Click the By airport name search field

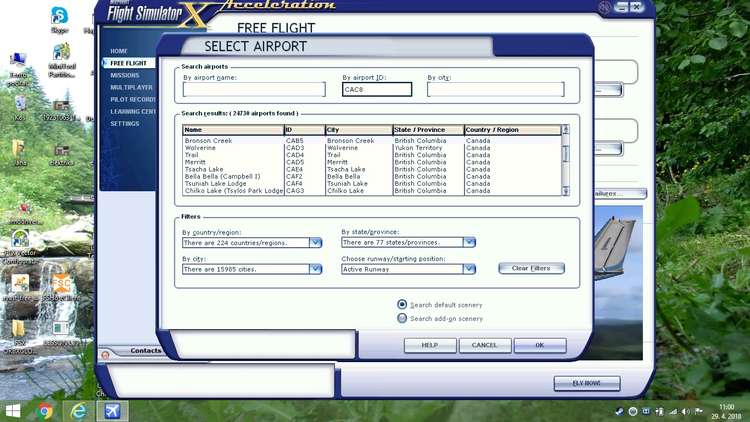pyautogui.click(x=254, y=89)
